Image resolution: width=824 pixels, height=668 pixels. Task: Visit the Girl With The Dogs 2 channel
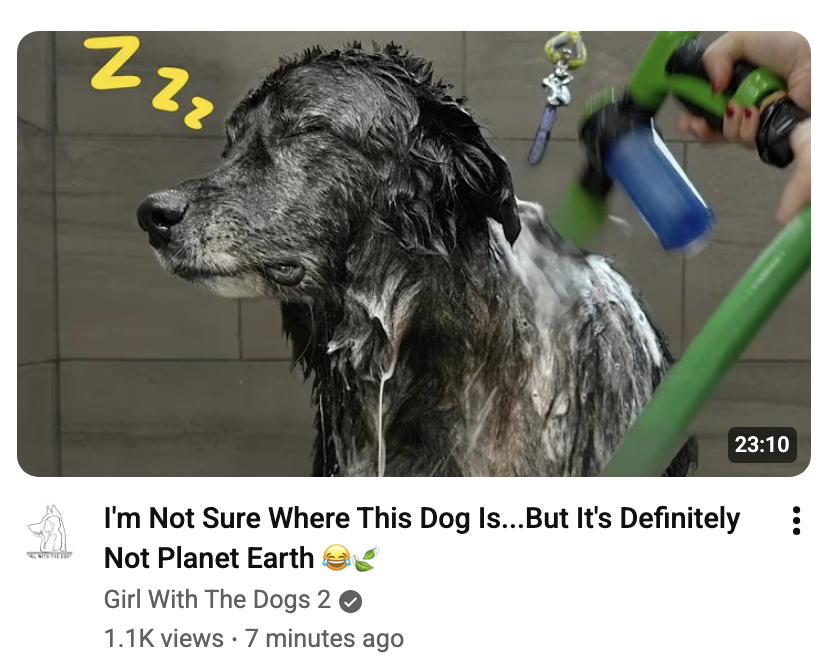217,600
